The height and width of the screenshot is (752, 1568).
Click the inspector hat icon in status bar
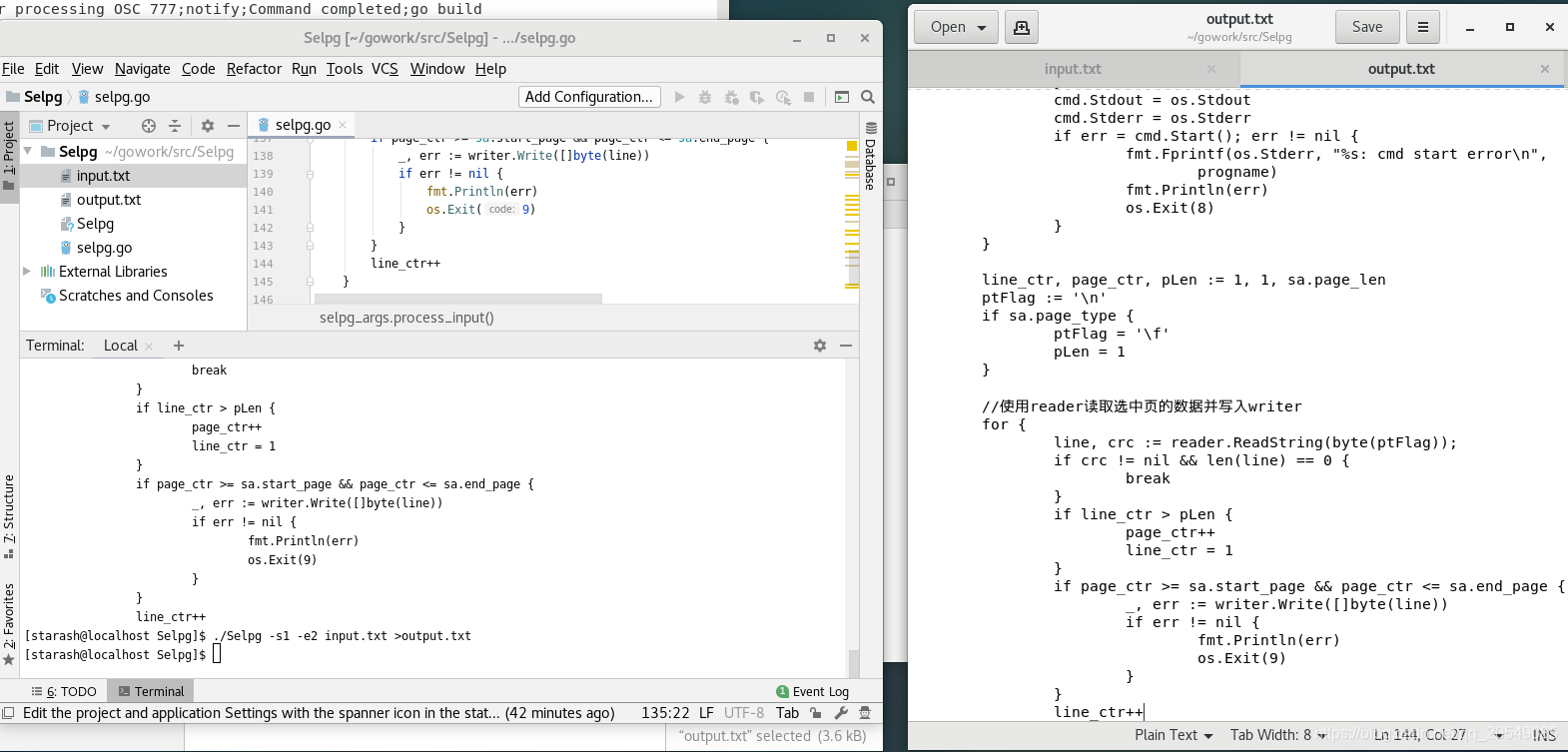(x=865, y=713)
